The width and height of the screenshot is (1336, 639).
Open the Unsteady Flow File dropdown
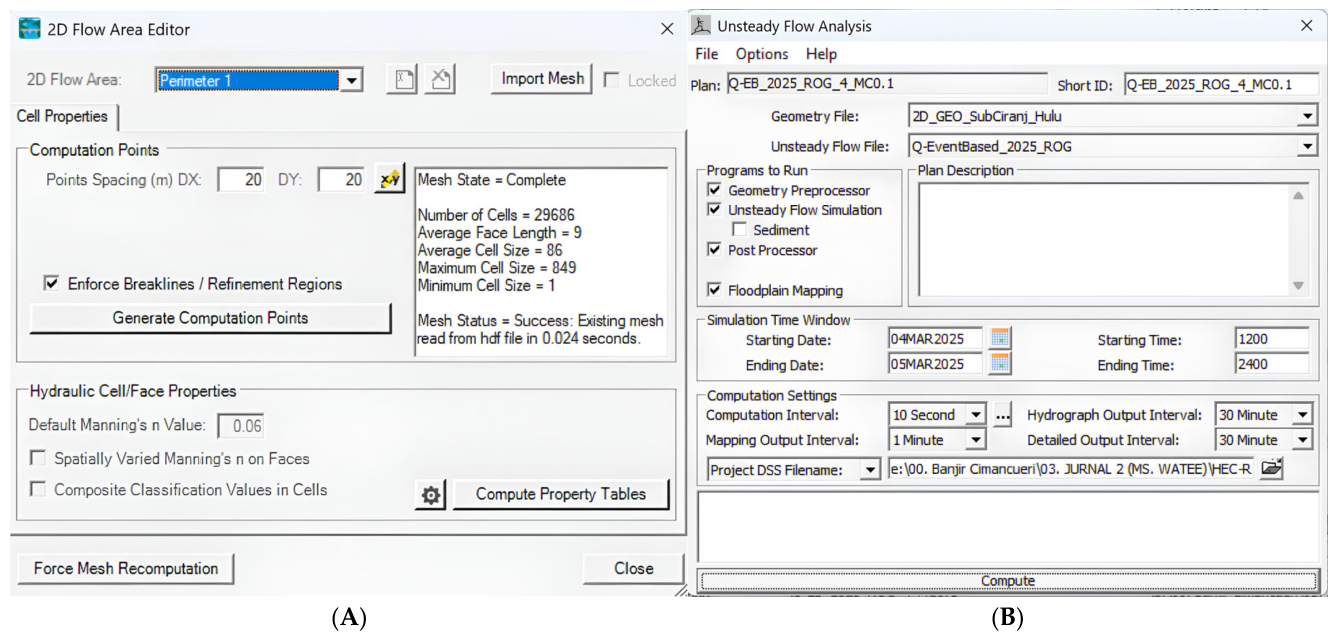(1308, 147)
